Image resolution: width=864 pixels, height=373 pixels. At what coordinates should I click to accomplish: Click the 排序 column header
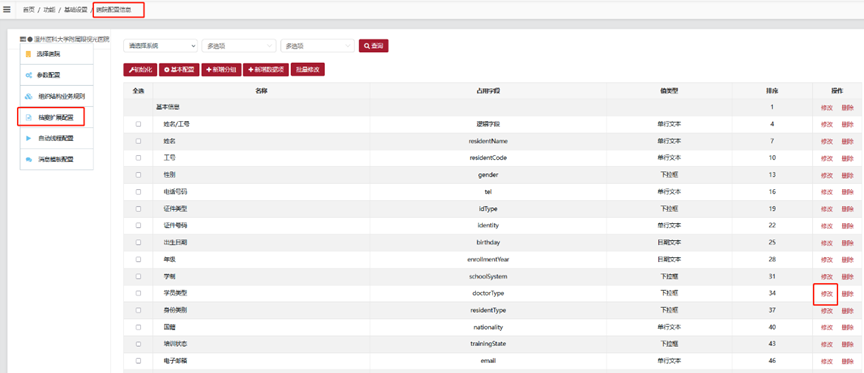pyautogui.click(x=772, y=90)
